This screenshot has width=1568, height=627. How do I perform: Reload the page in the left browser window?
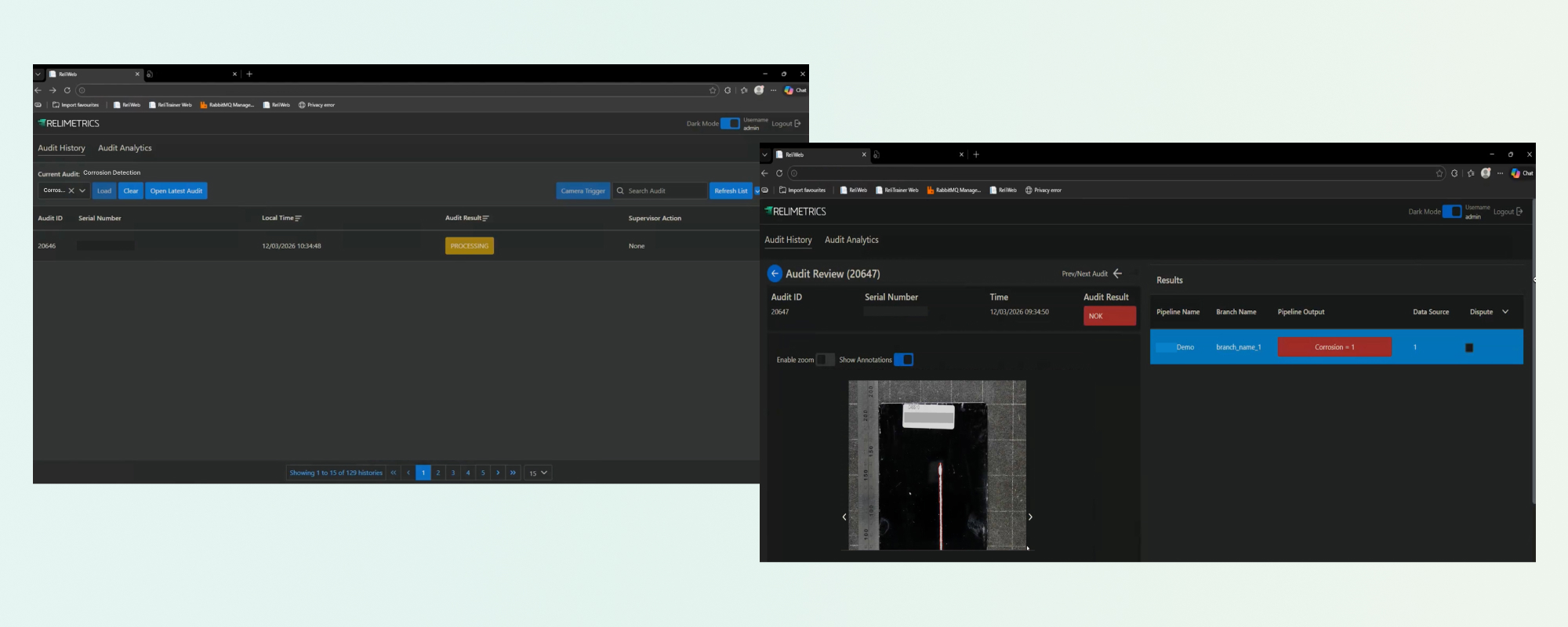tap(67, 90)
